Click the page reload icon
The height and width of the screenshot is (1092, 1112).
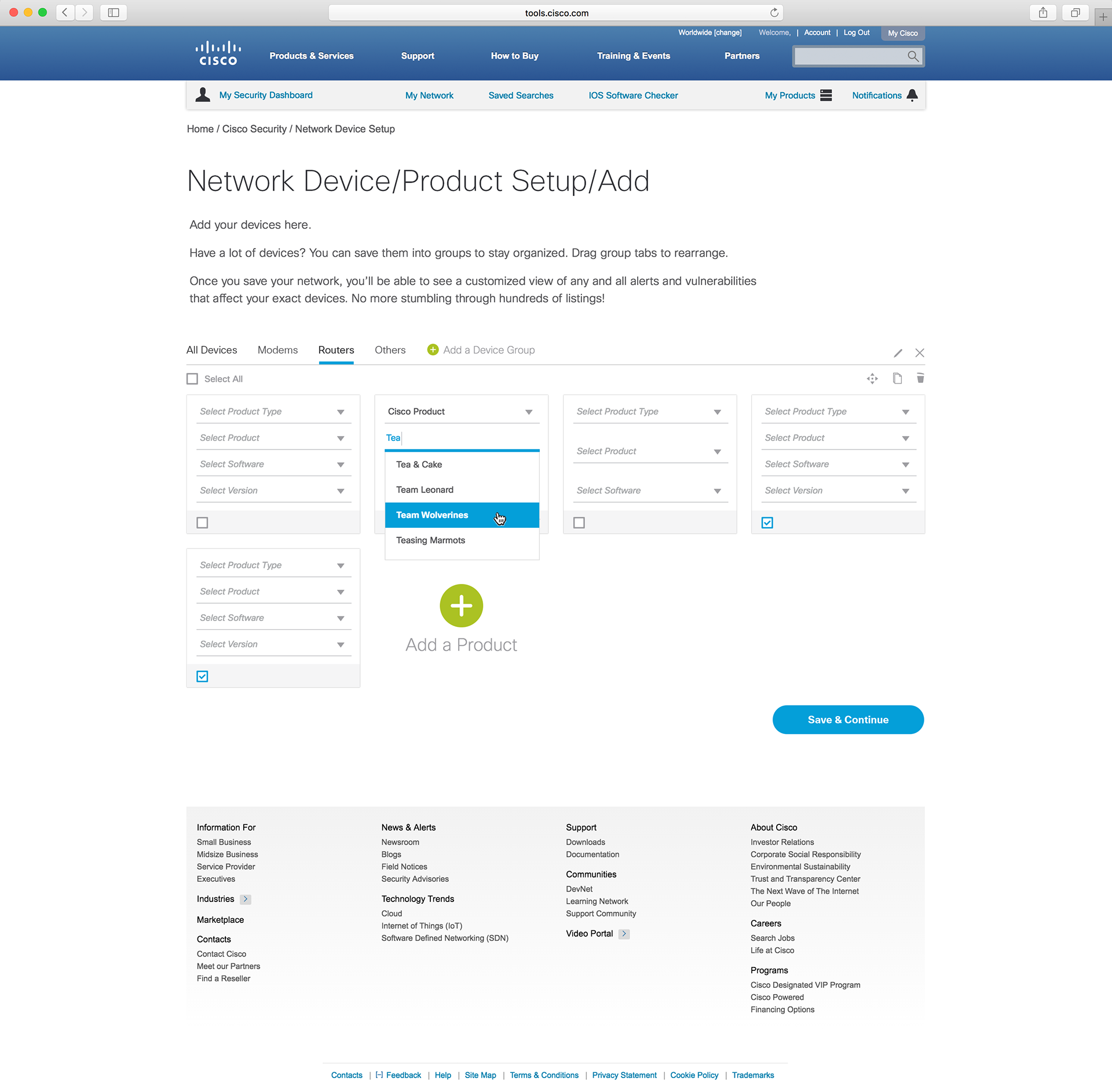coord(774,13)
